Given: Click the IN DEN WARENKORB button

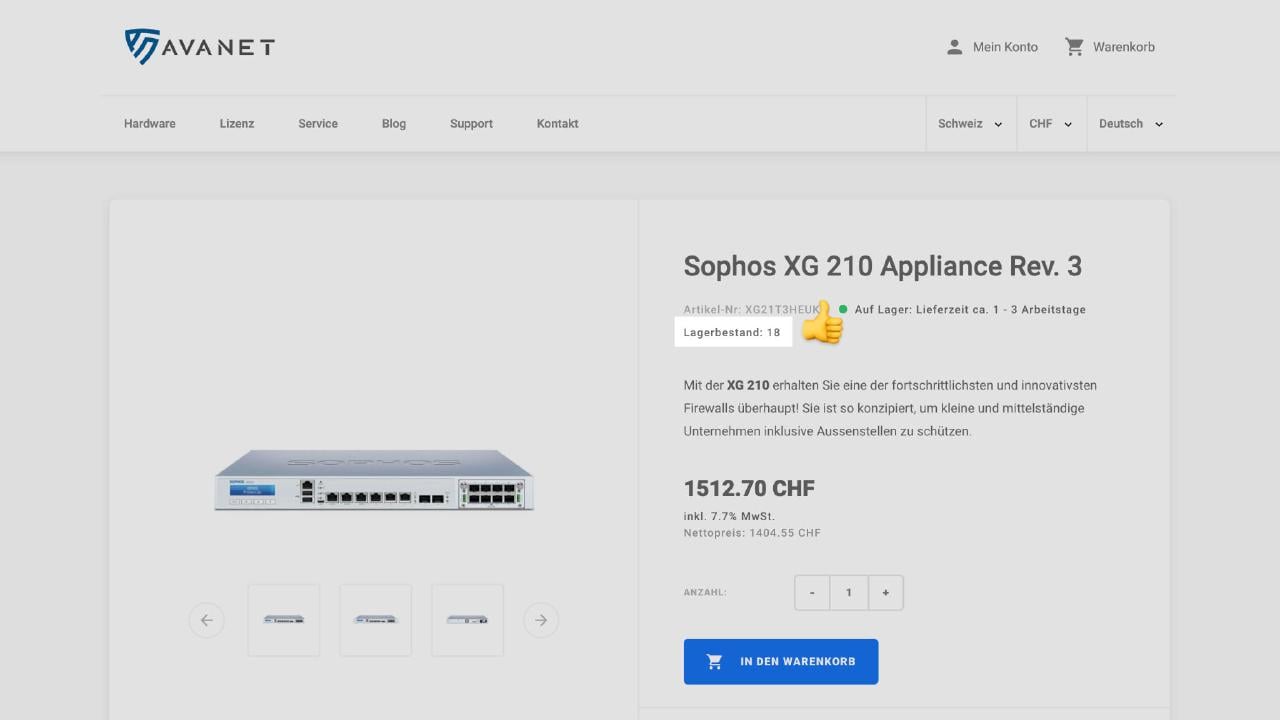Looking at the screenshot, I should tap(780, 660).
